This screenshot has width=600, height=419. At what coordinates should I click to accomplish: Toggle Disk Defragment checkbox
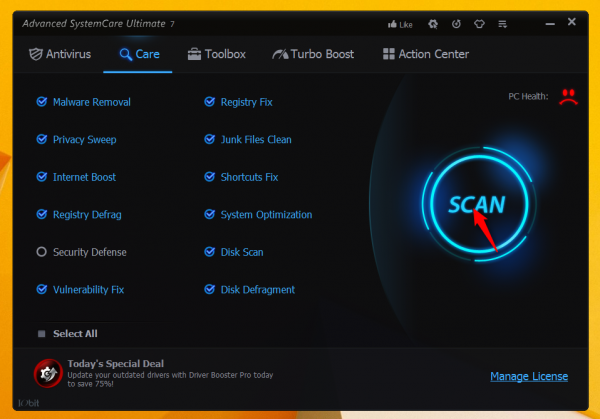[x=209, y=289]
